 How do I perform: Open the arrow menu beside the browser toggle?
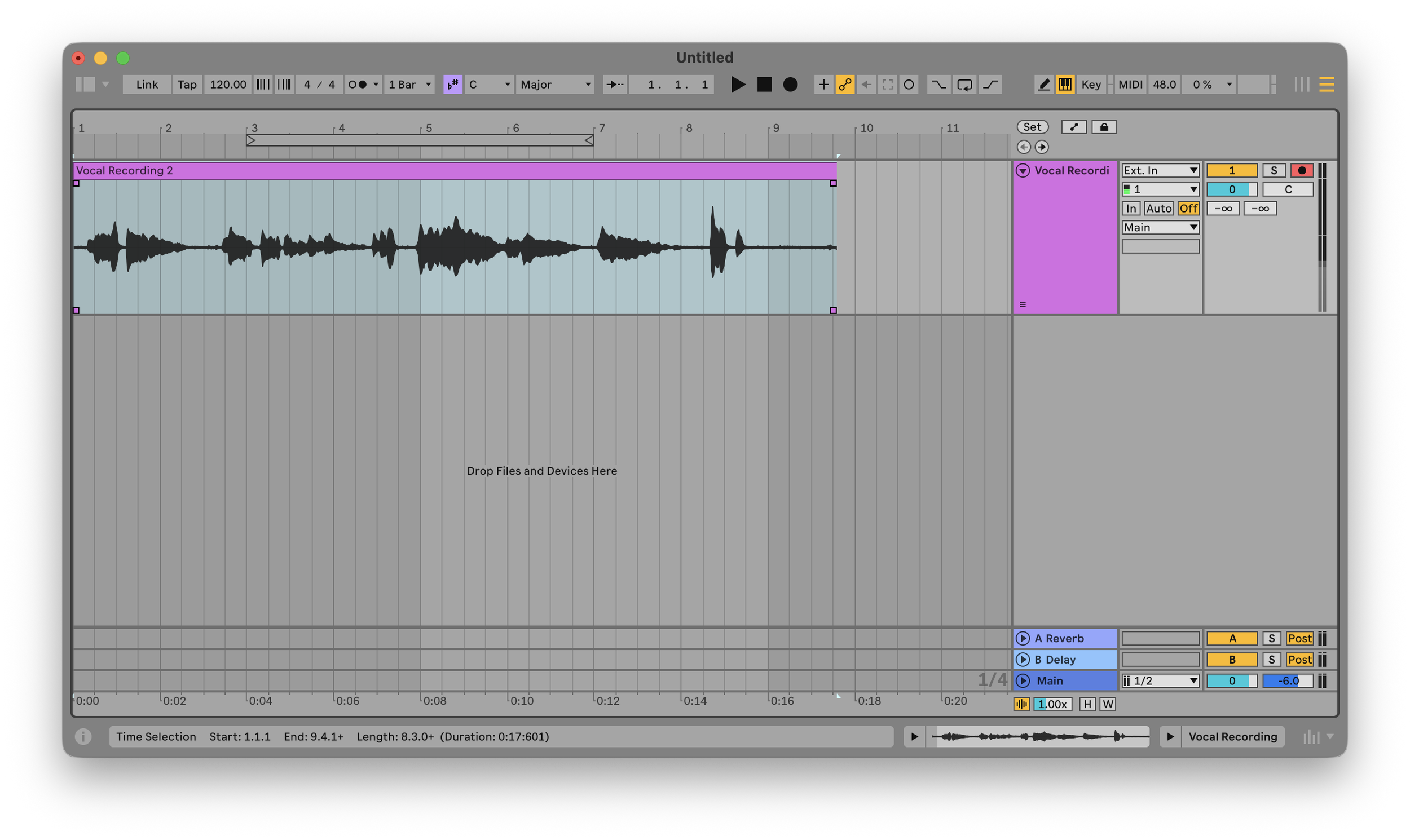105,85
